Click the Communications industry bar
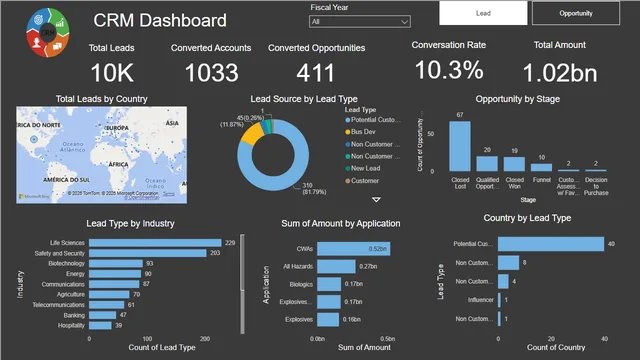 (x=114, y=284)
